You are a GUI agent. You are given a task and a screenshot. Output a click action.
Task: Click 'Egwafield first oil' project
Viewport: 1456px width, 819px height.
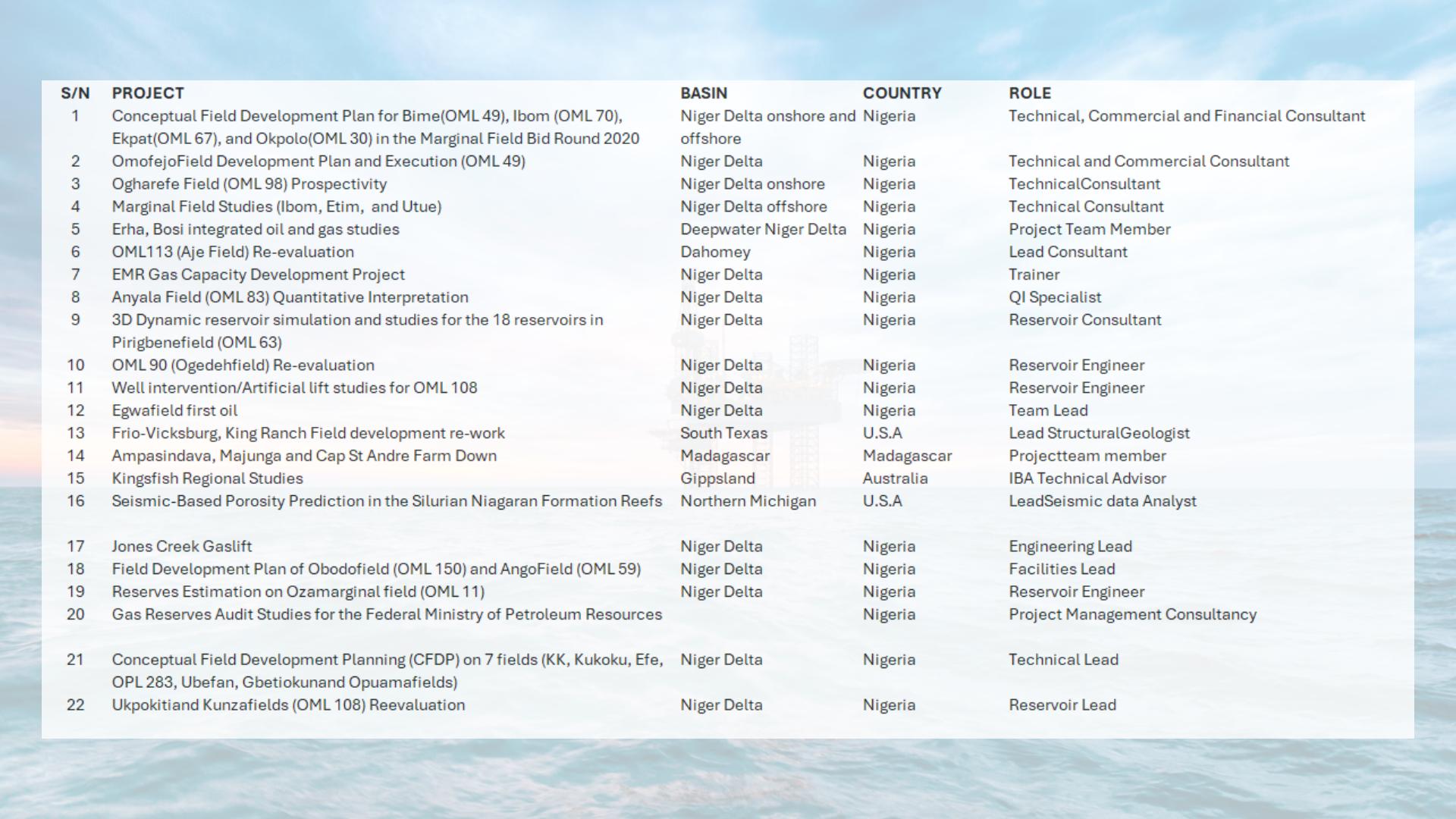coord(174,411)
